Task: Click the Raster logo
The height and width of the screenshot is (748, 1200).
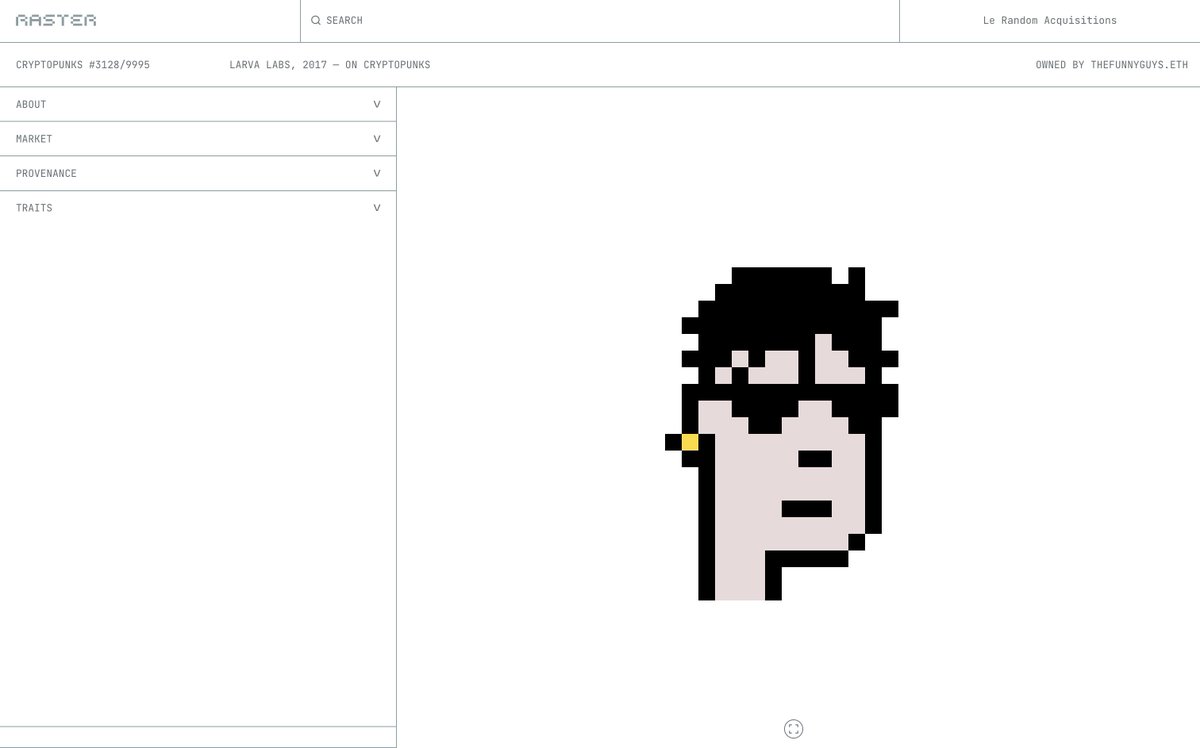Action: (56, 20)
